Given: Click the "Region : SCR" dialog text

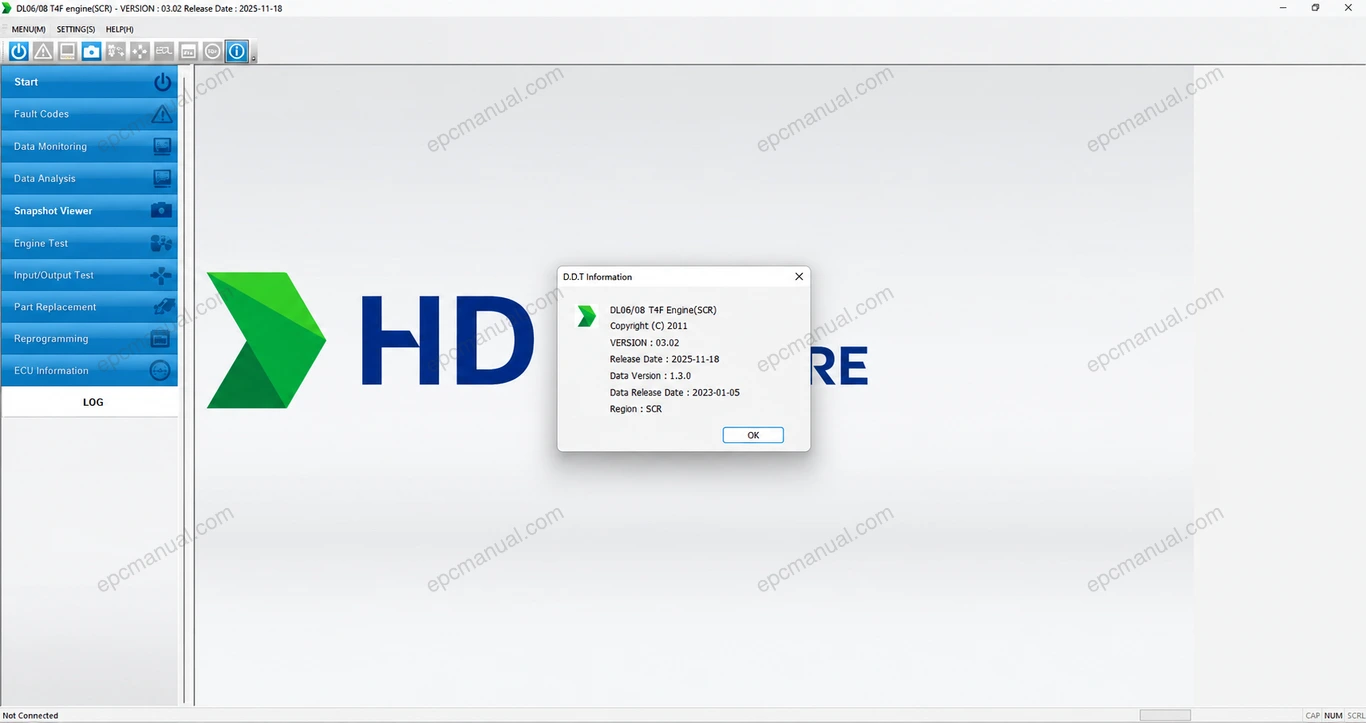Looking at the screenshot, I should [636, 409].
